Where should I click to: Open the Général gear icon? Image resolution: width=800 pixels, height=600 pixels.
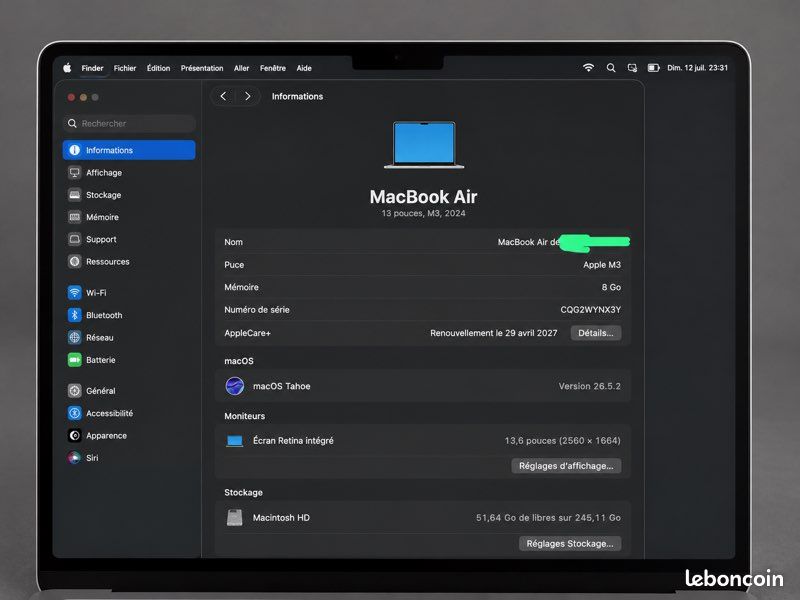point(74,391)
